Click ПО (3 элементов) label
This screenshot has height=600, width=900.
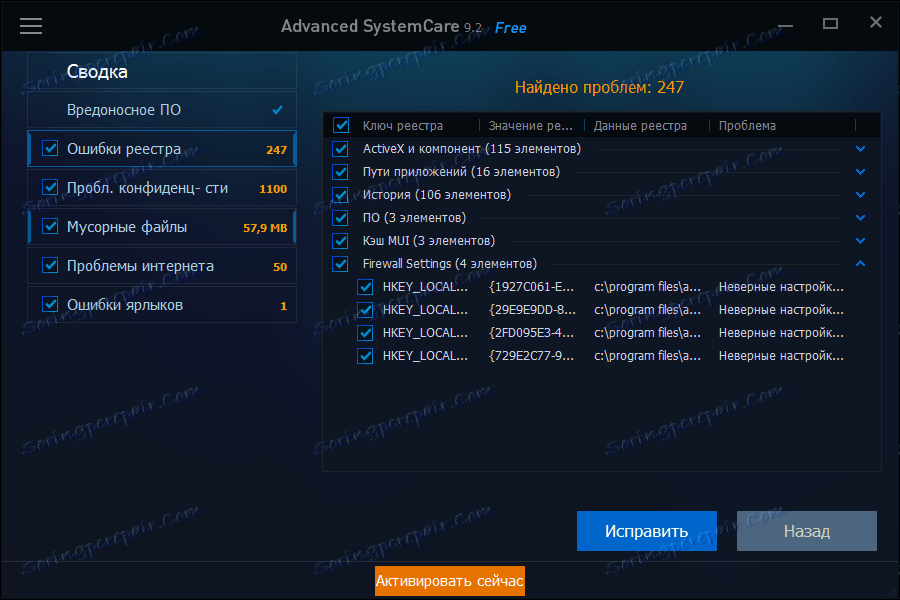pos(414,218)
